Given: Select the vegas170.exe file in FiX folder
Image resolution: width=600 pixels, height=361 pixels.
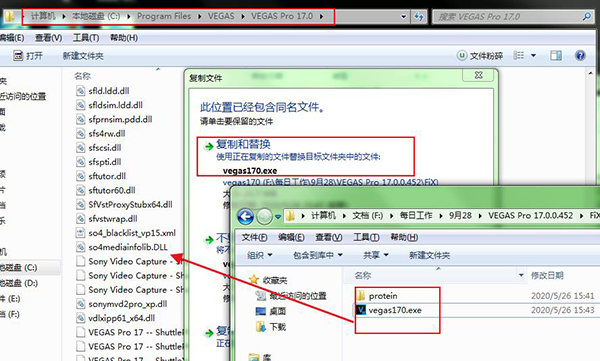Looking at the screenshot, I should click(x=395, y=310).
